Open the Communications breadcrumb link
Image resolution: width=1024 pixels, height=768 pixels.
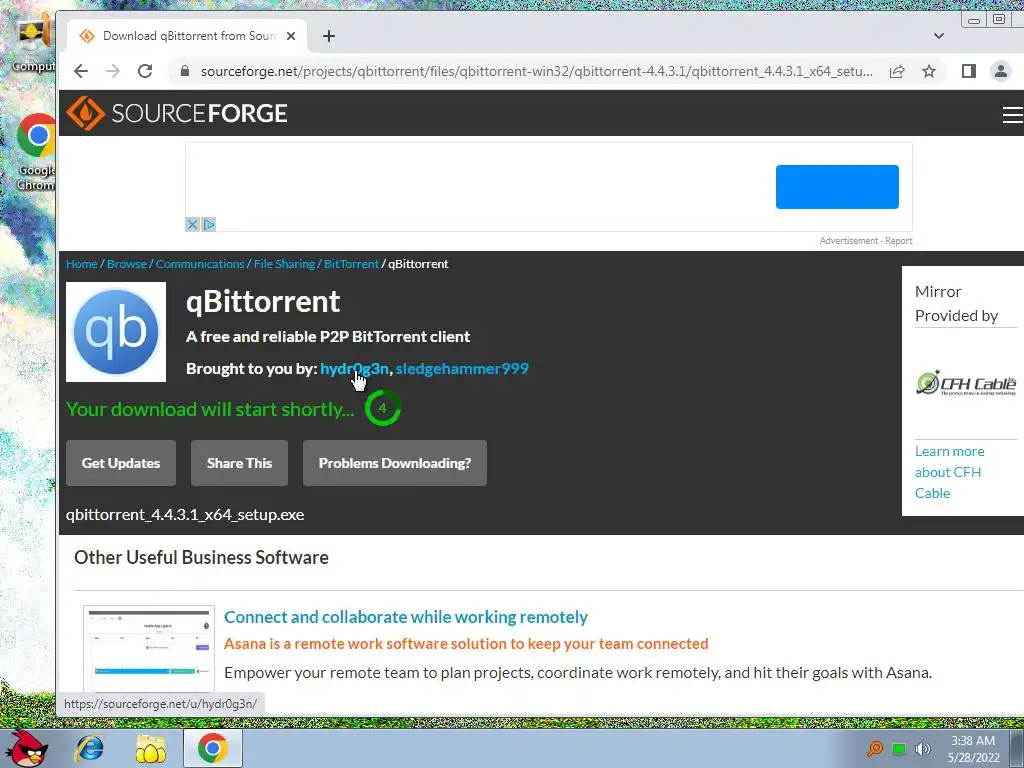click(x=200, y=264)
